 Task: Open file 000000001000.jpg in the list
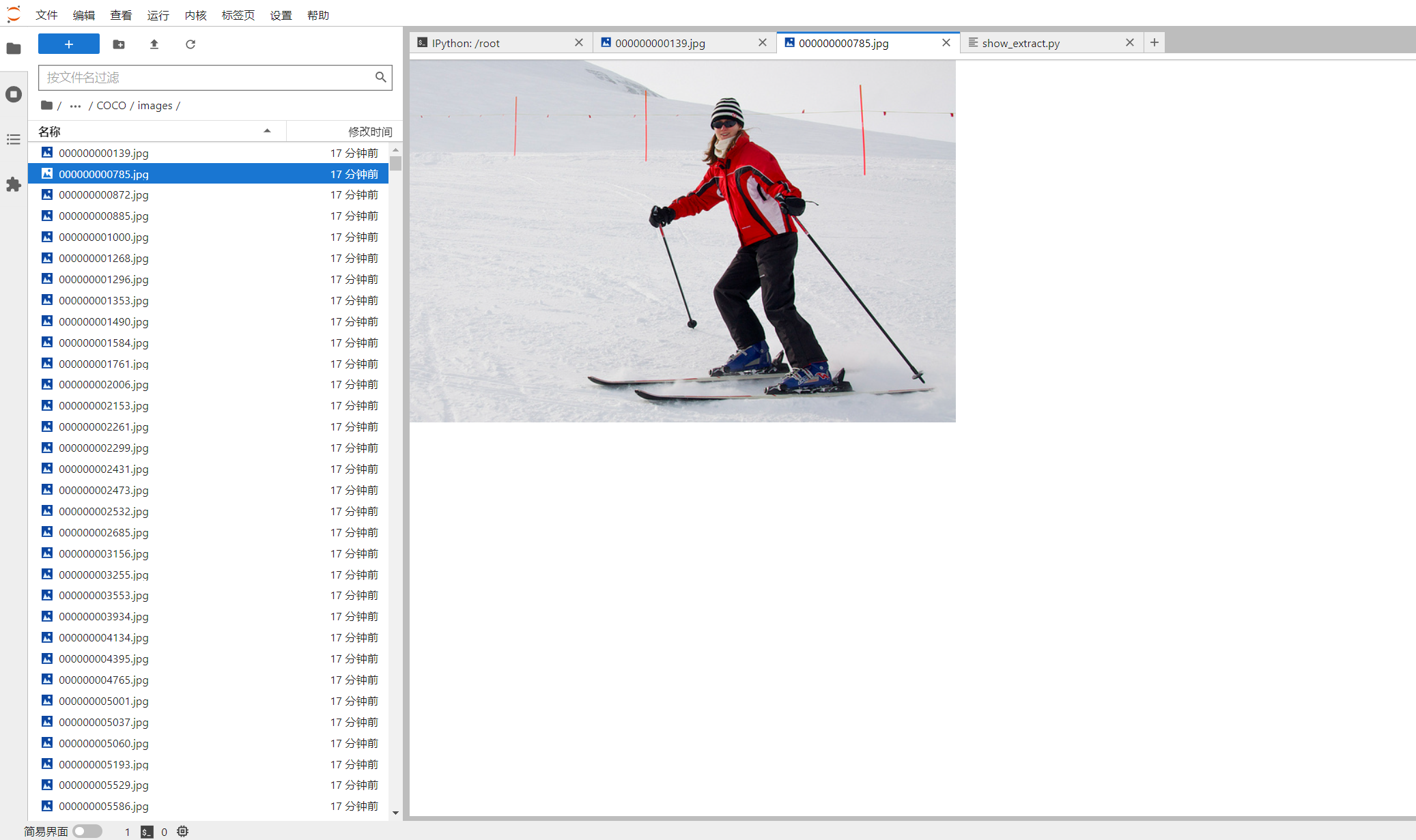tap(104, 237)
